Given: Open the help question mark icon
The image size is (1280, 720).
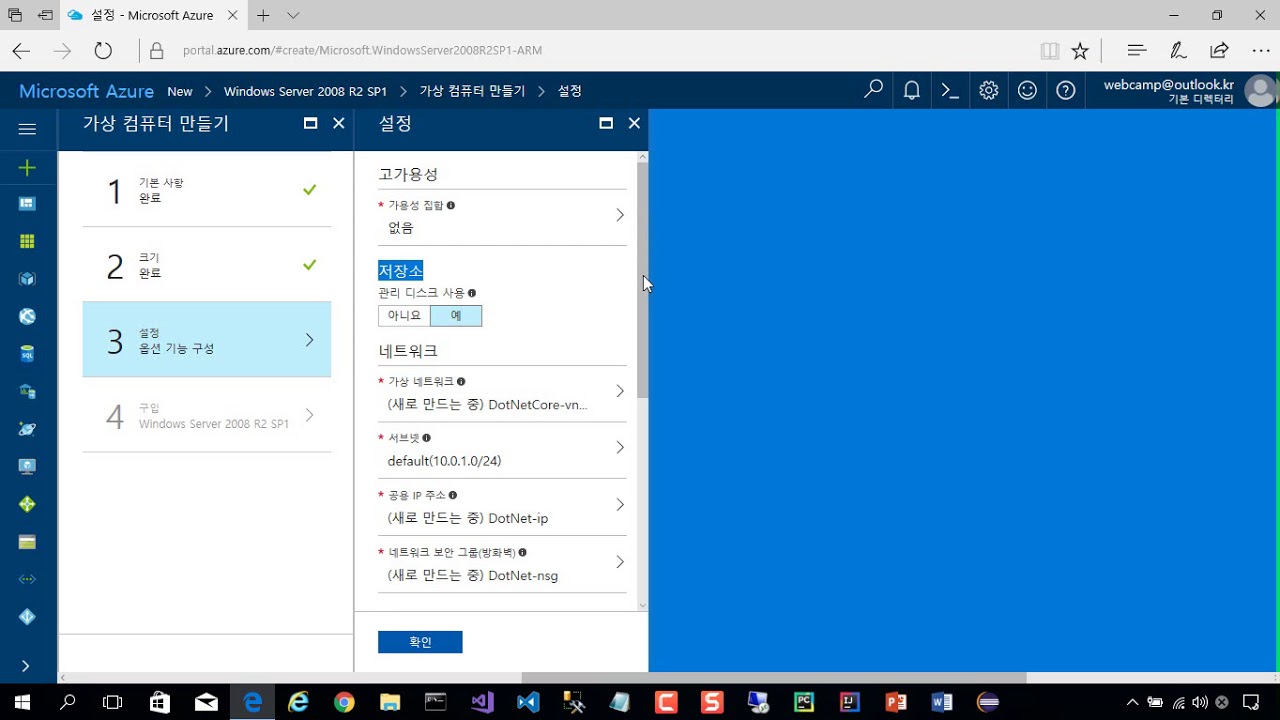Looking at the screenshot, I should coord(1066,90).
